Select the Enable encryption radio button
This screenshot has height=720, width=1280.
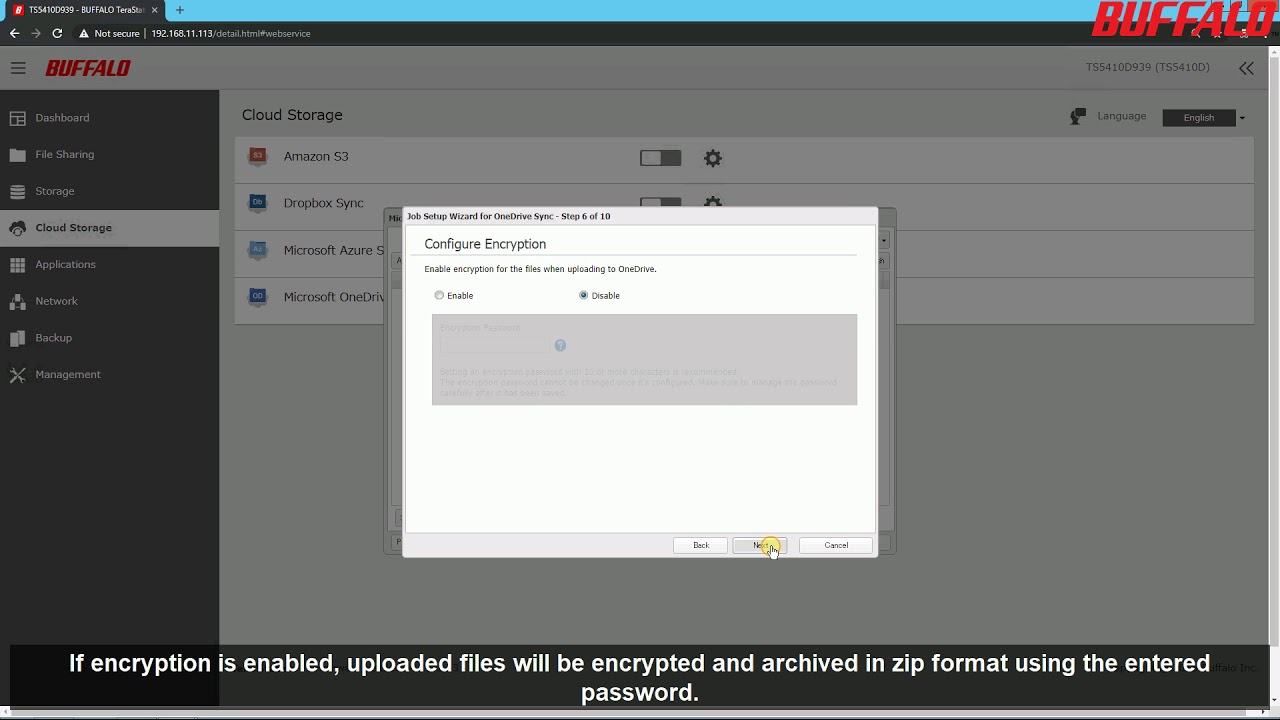point(439,295)
